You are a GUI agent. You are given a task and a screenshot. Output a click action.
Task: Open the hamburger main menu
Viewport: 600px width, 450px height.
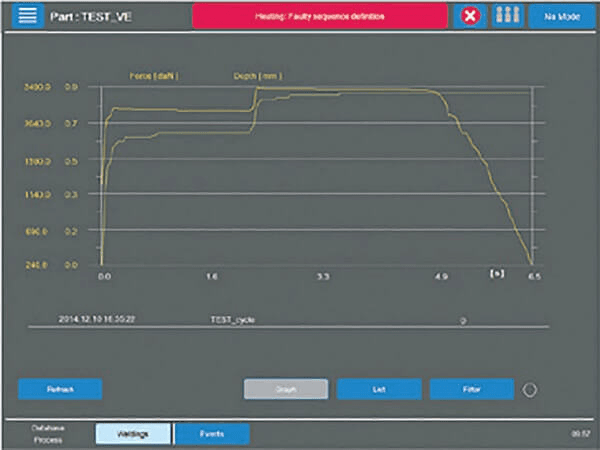(x=28, y=16)
